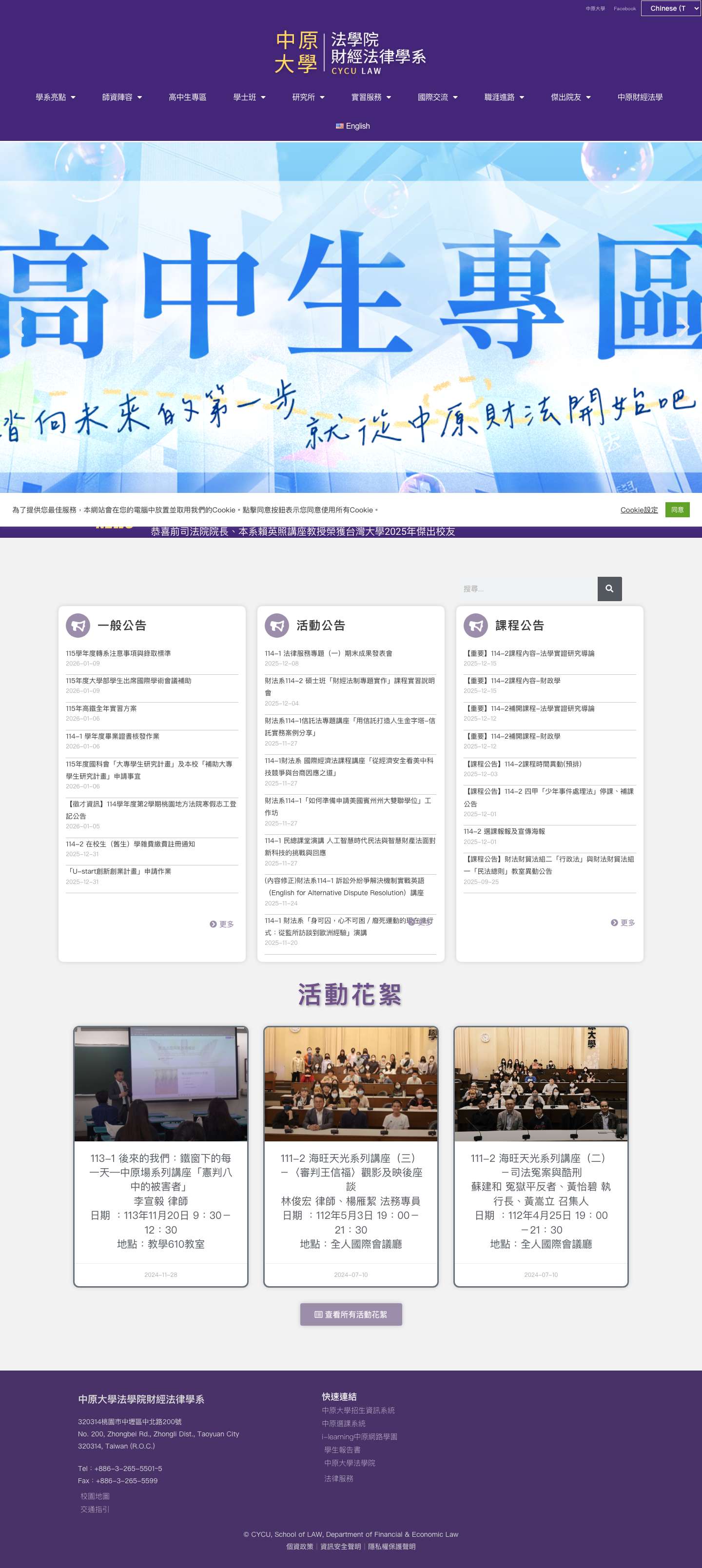The width and height of the screenshot is (702, 1568).
Task: Open 114-2補開課程-財政學 notice
Action: click(512, 736)
